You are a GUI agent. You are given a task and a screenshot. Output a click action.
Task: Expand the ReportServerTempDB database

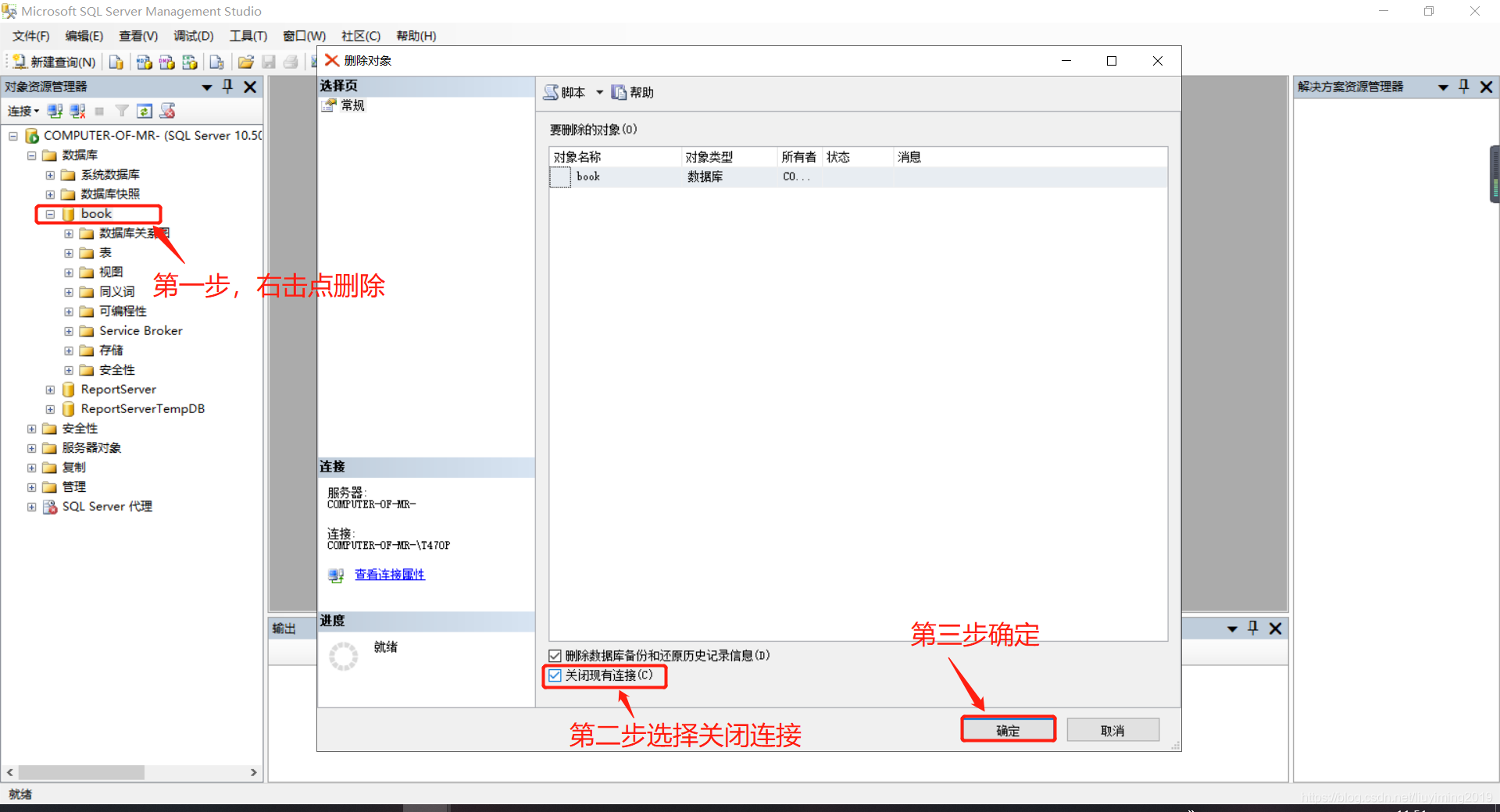[x=50, y=409]
